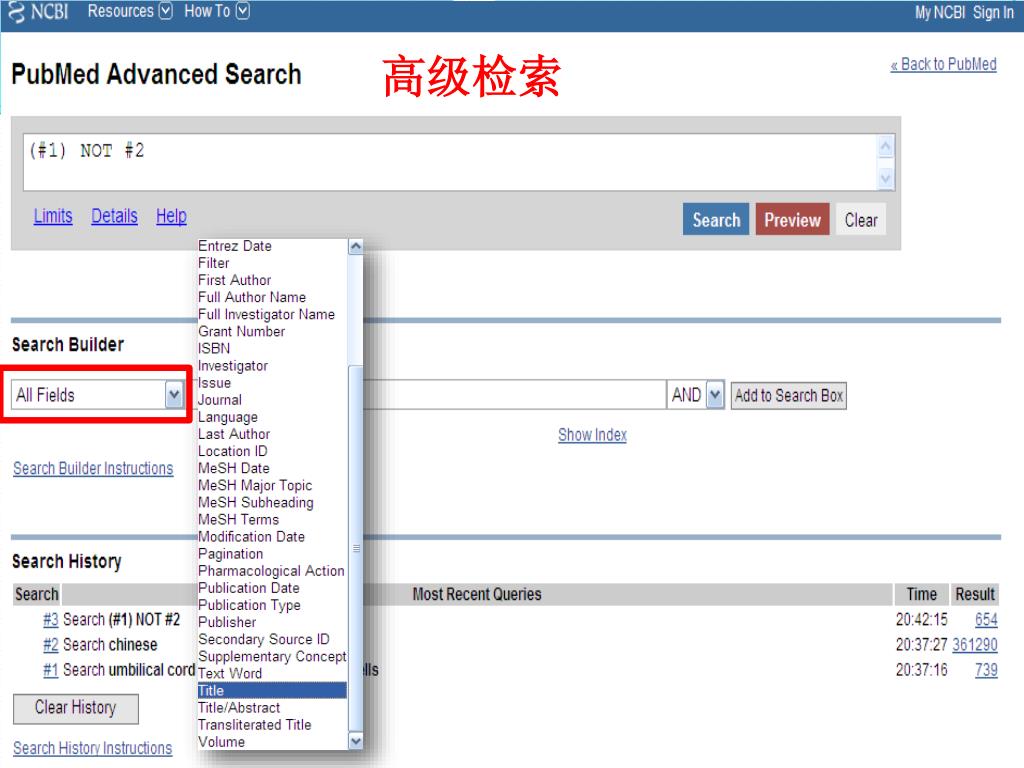Open the 739 results link
The image size is (1024, 768).
[986, 670]
